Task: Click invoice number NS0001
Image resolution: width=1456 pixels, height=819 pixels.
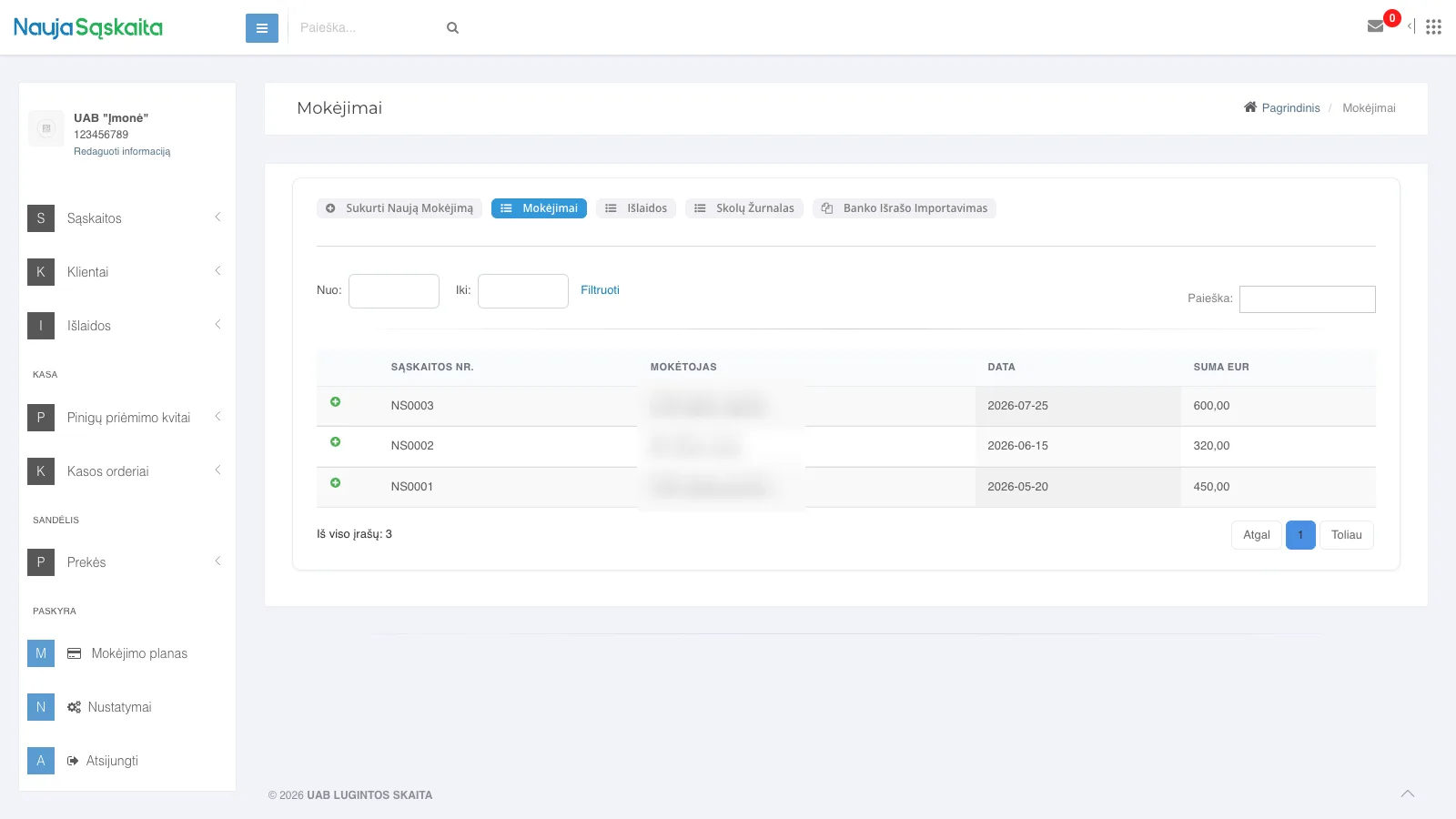Action: coord(412,487)
